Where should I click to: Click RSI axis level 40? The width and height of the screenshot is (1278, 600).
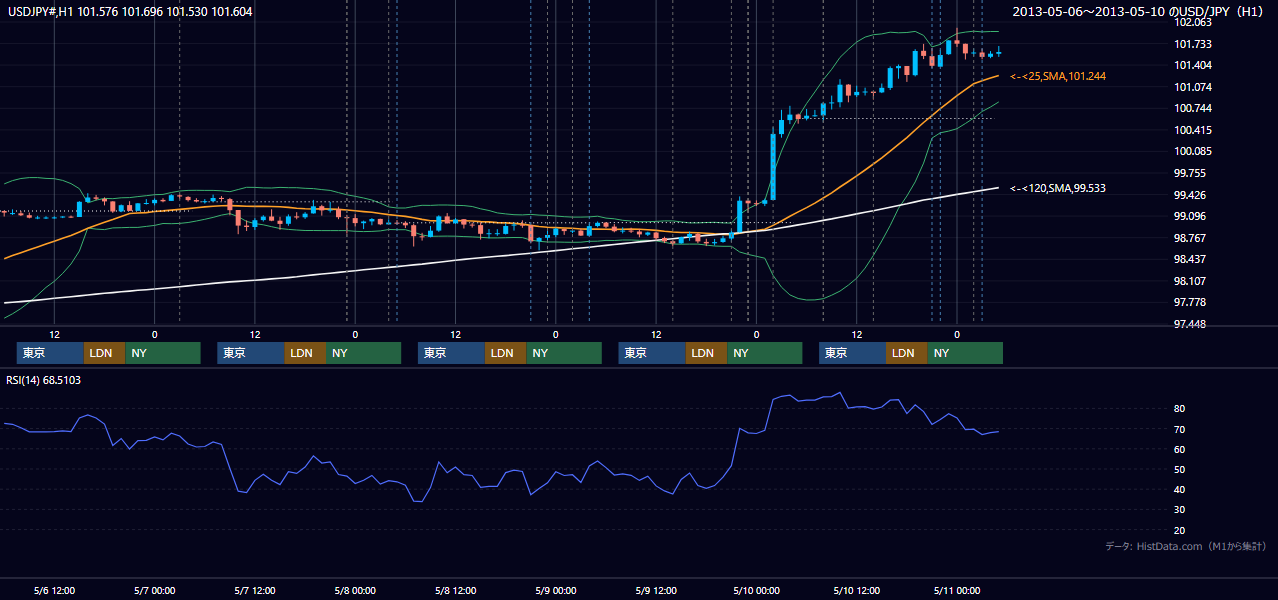click(x=1180, y=489)
